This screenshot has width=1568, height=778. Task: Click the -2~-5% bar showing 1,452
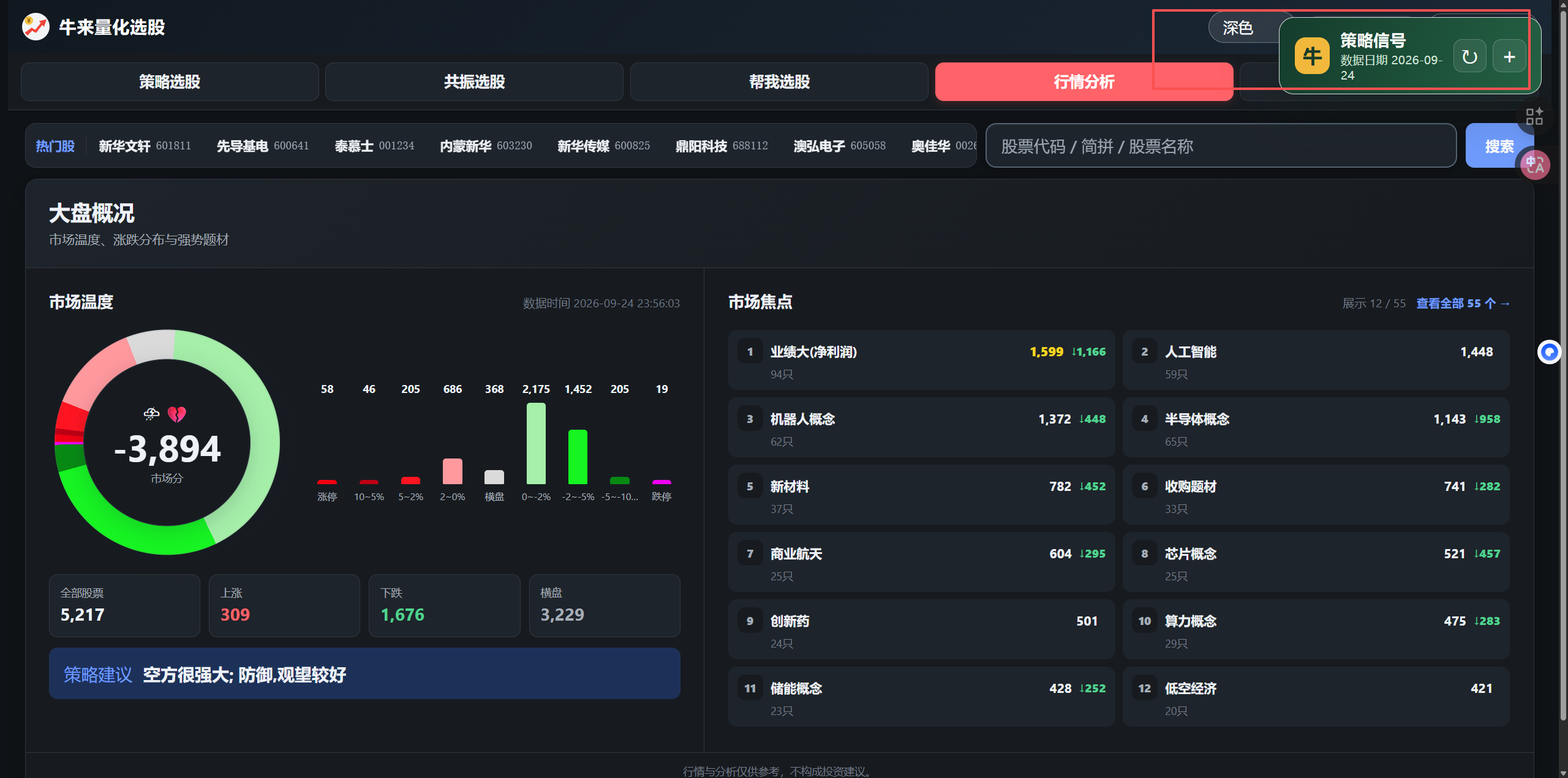tap(578, 457)
